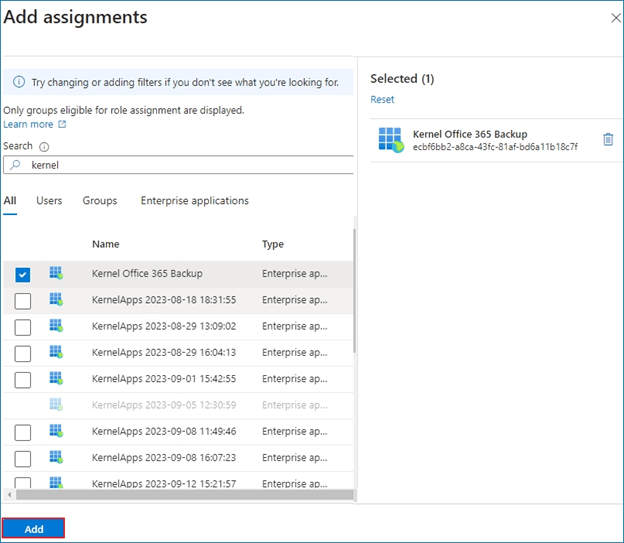The width and height of the screenshot is (624, 543).
Task: Click the app icon for KernelApps 2023-08-29 13:09:02
Action: [56, 325]
